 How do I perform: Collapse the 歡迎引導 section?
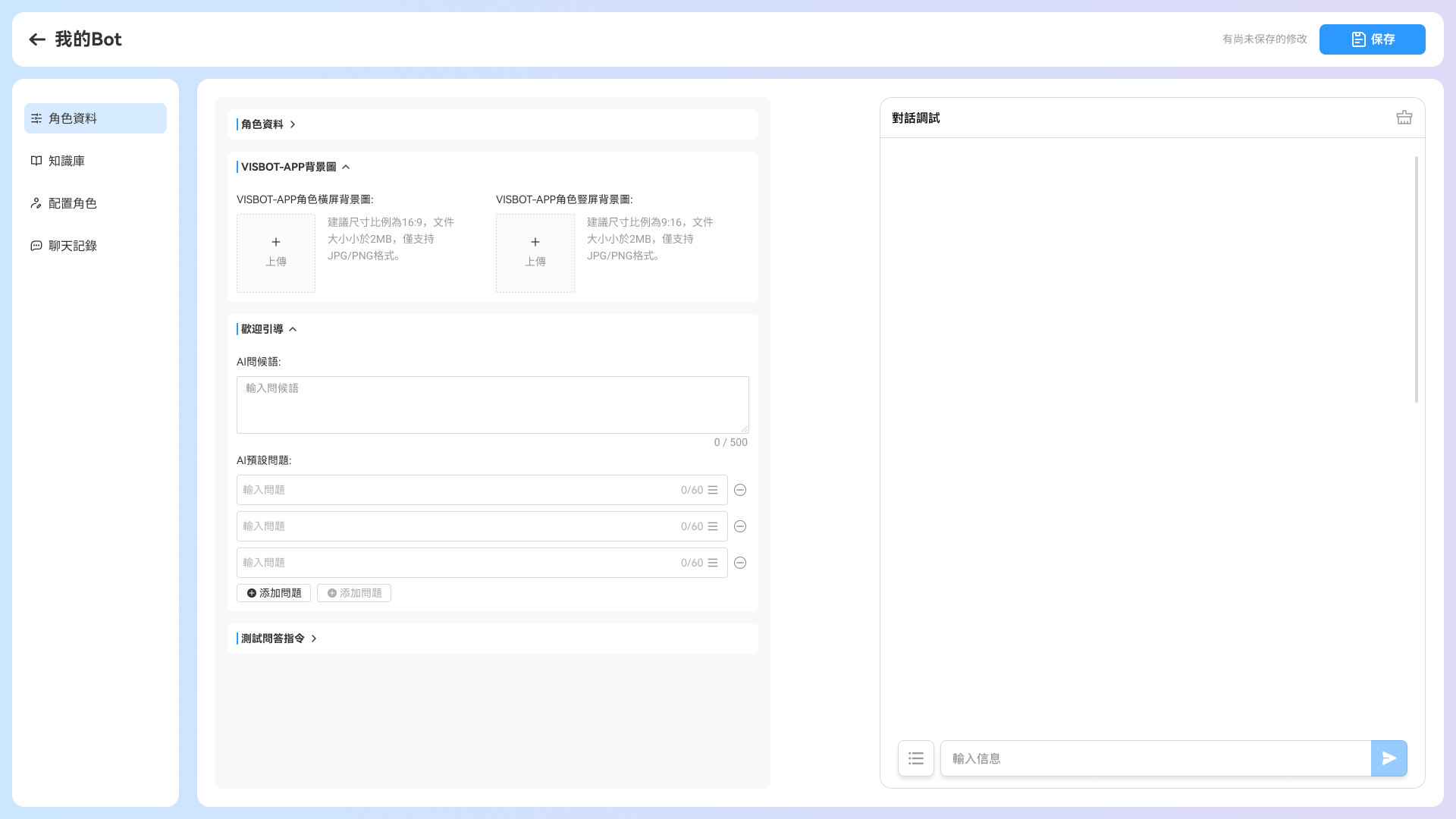point(268,329)
